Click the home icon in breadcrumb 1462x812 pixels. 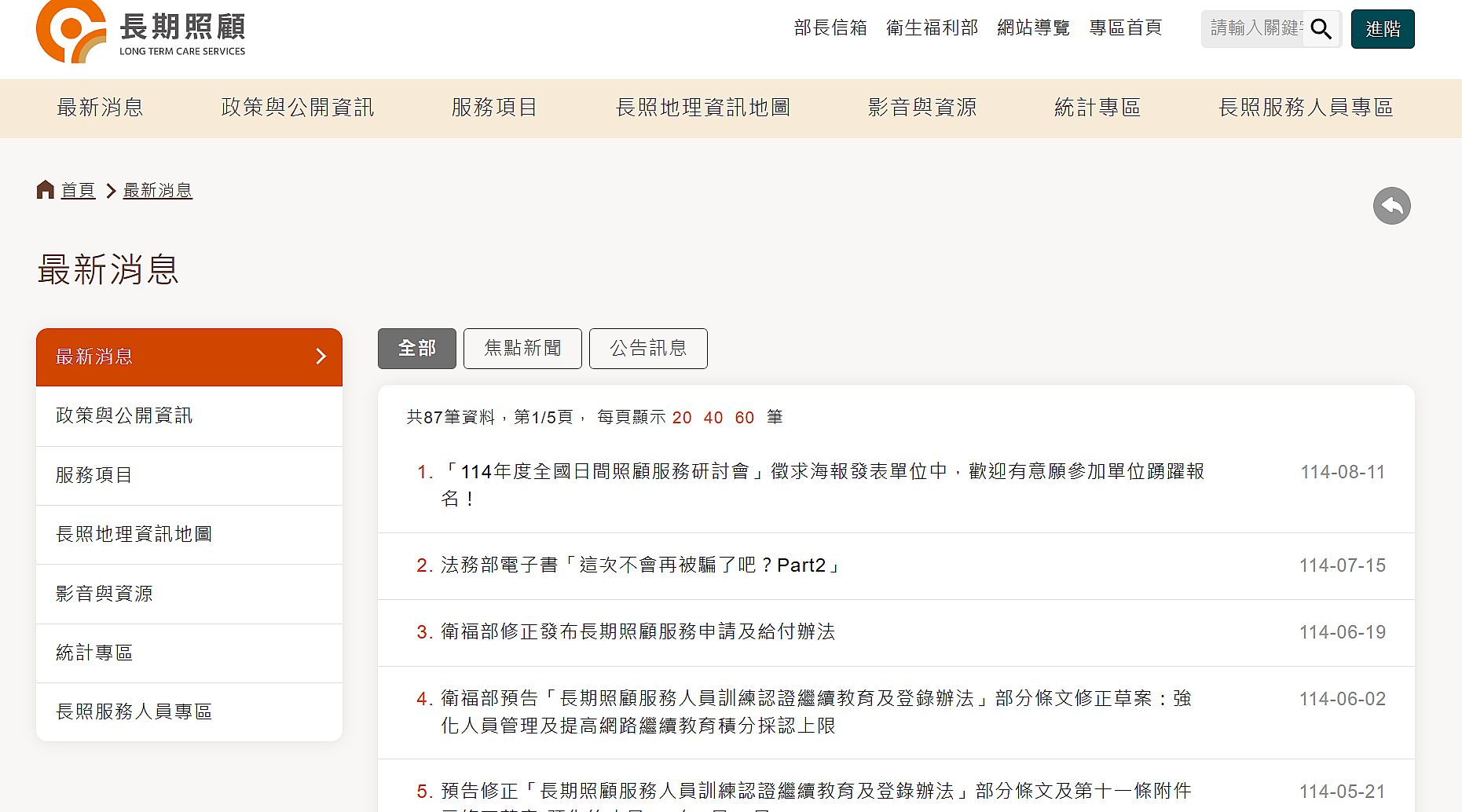pos(46,190)
